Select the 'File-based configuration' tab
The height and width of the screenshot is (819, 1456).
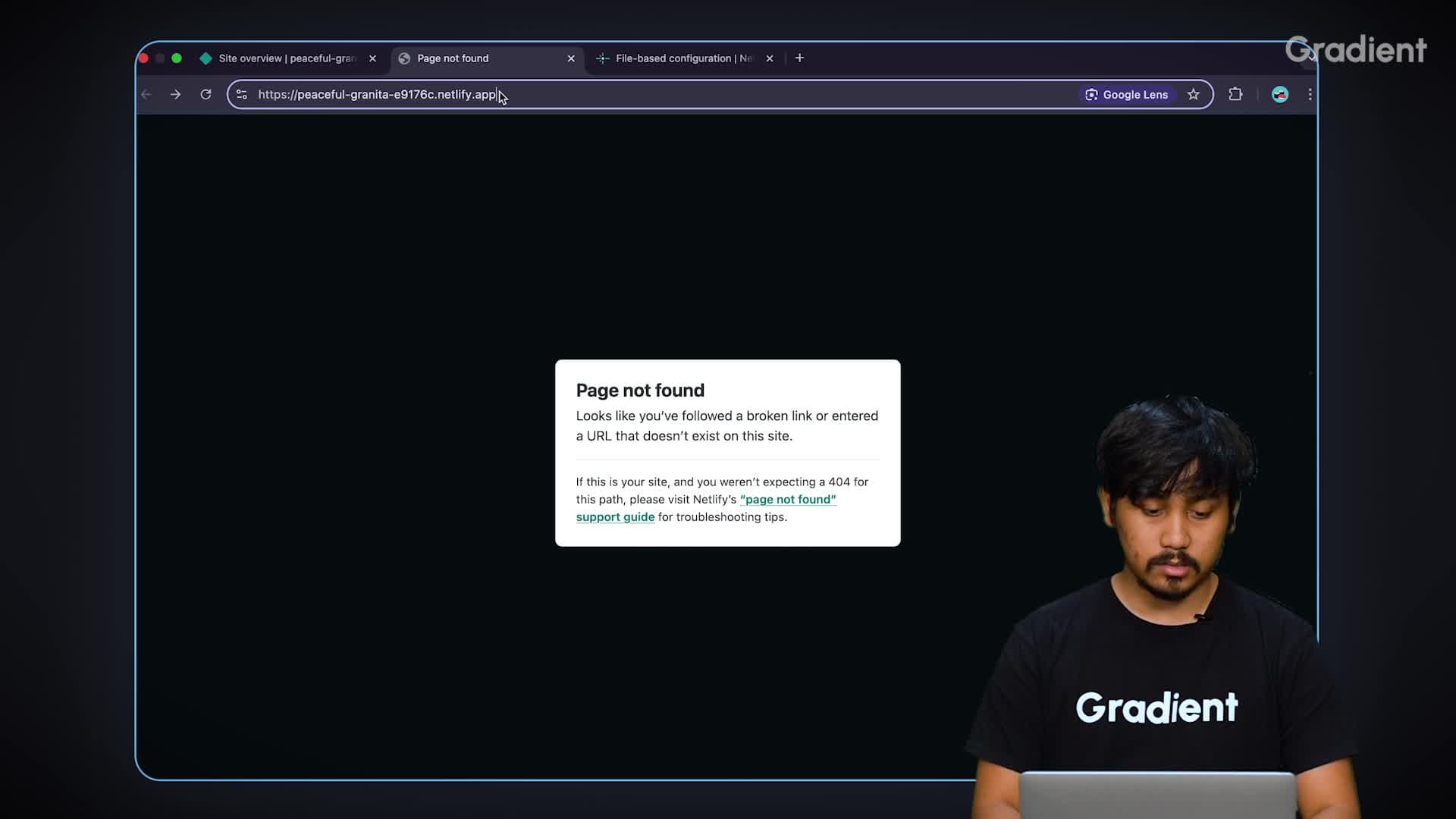point(684,57)
